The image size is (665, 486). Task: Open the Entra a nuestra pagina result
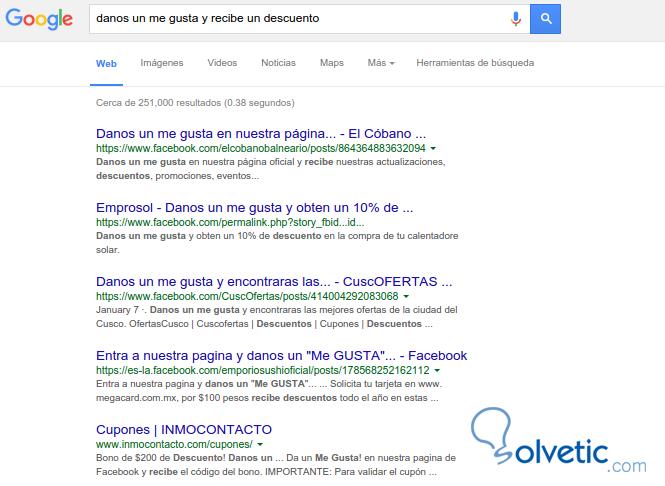pos(281,355)
